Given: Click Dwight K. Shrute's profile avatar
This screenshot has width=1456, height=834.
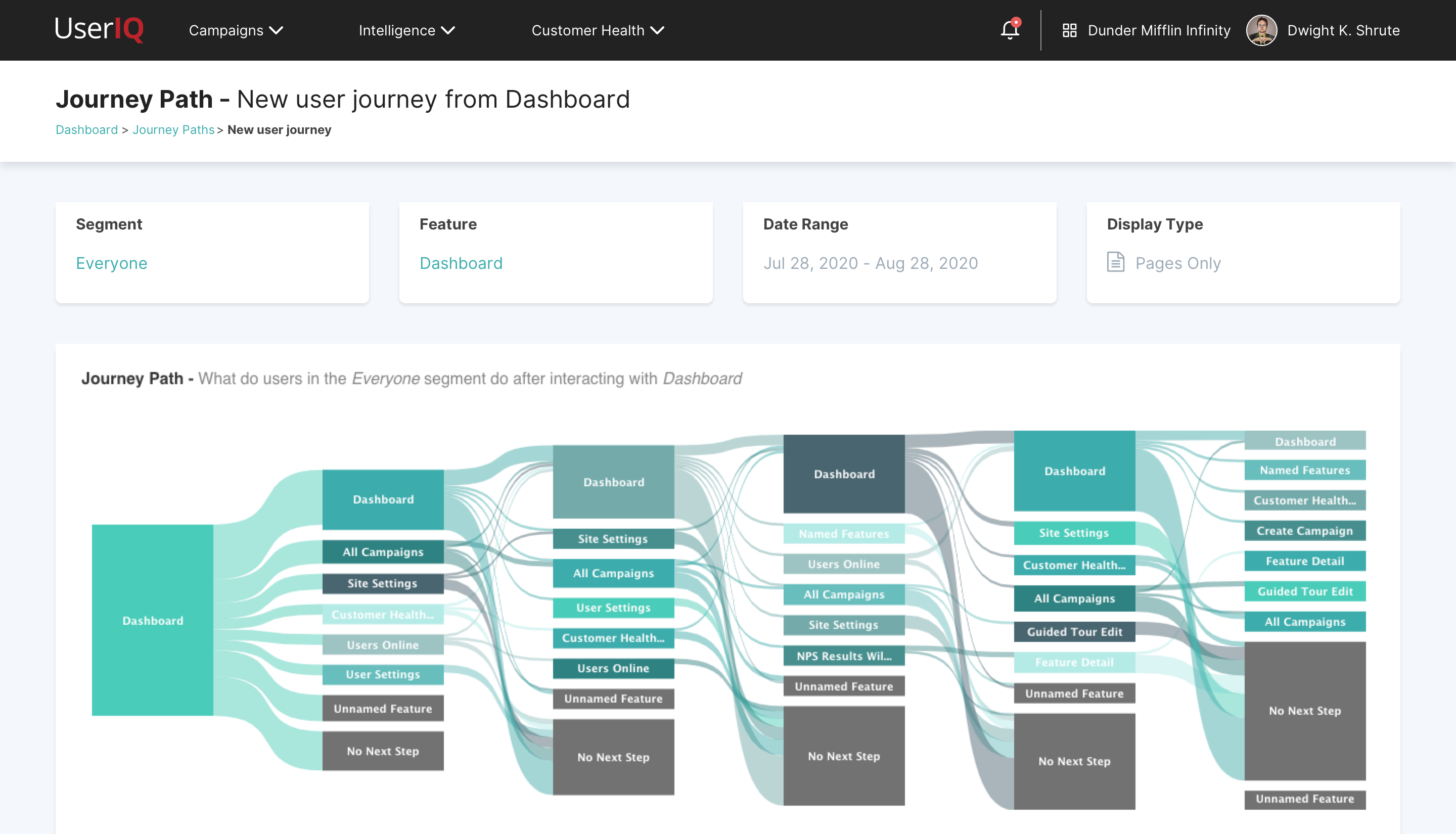Looking at the screenshot, I should (1261, 30).
